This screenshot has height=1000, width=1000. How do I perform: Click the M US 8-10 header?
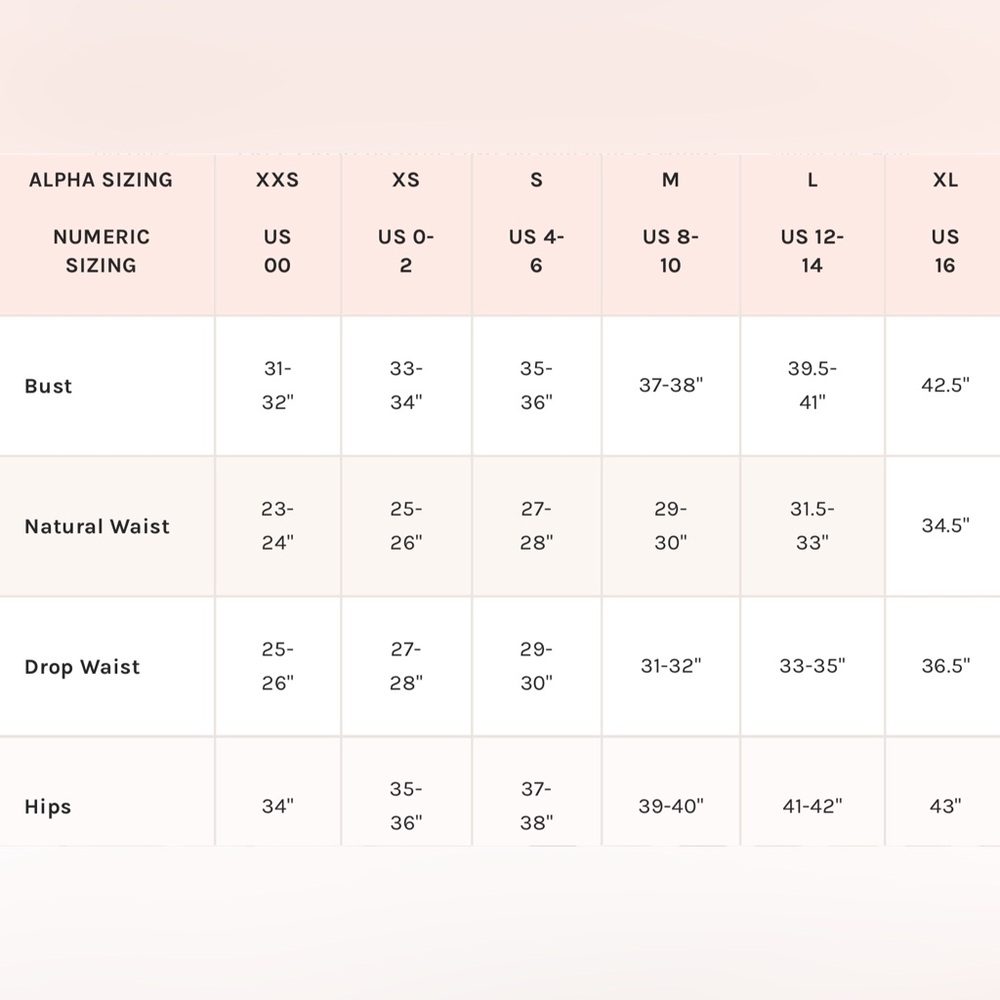click(x=670, y=235)
